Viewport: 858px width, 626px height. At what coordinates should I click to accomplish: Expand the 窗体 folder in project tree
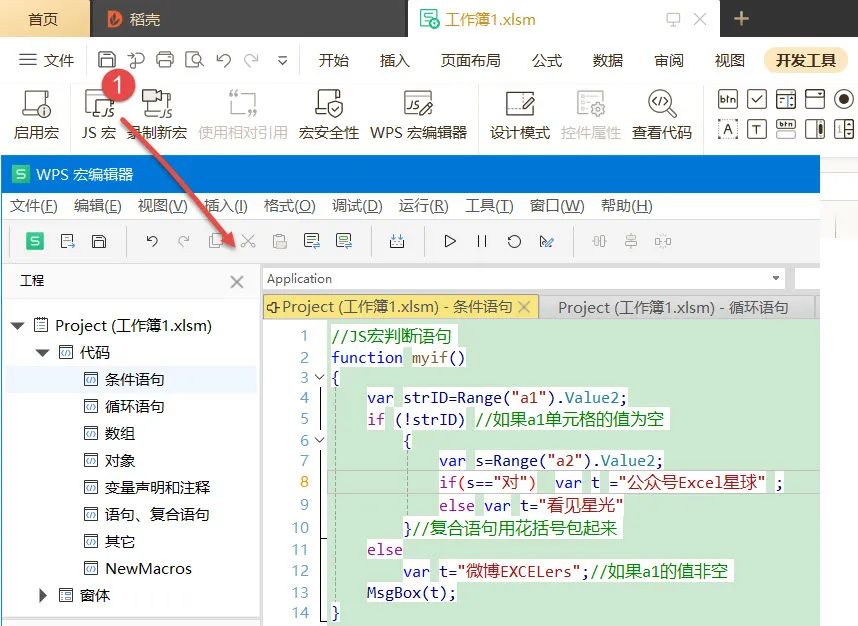tap(43, 595)
